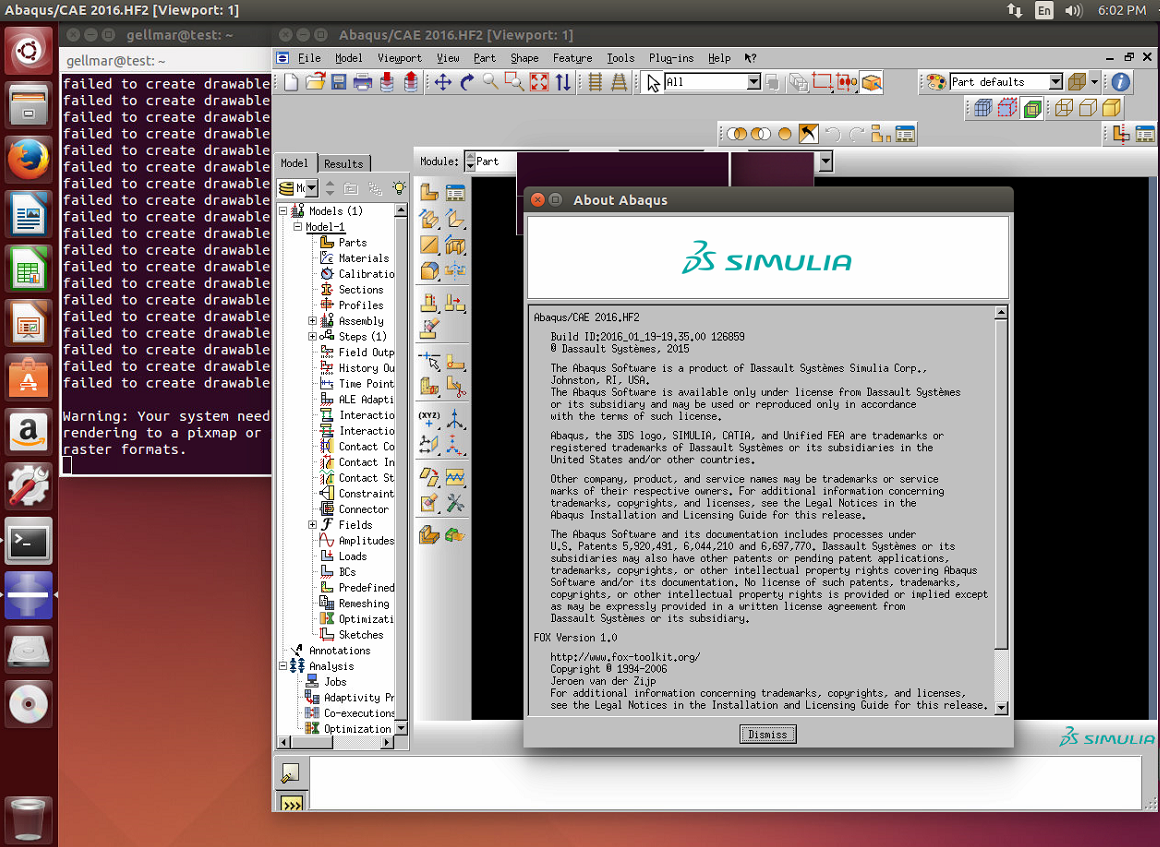Open the Part Manager icon
The image size is (1160, 847).
click(x=455, y=192)
